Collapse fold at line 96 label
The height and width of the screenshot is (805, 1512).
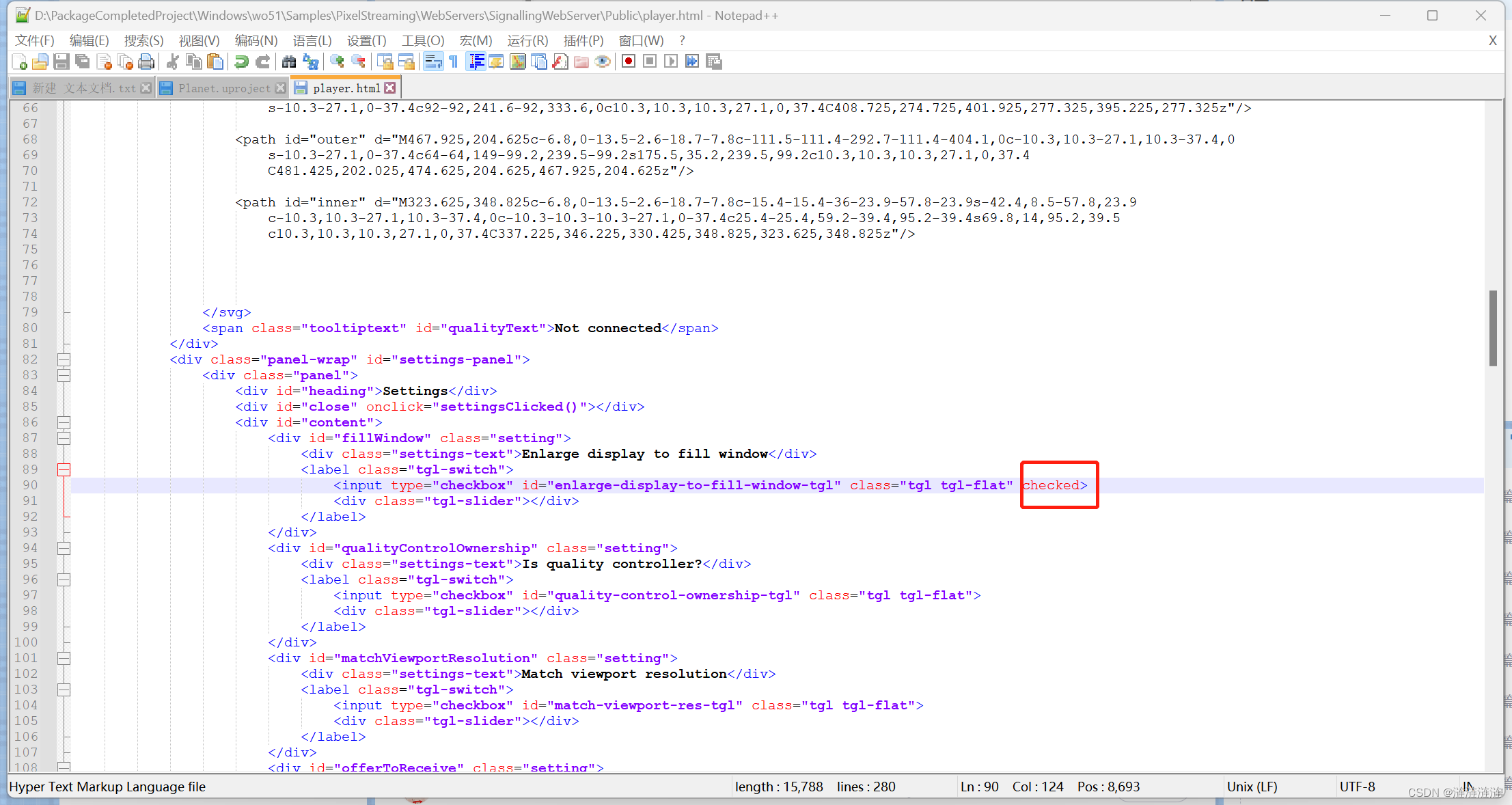[x=64, y=579]
